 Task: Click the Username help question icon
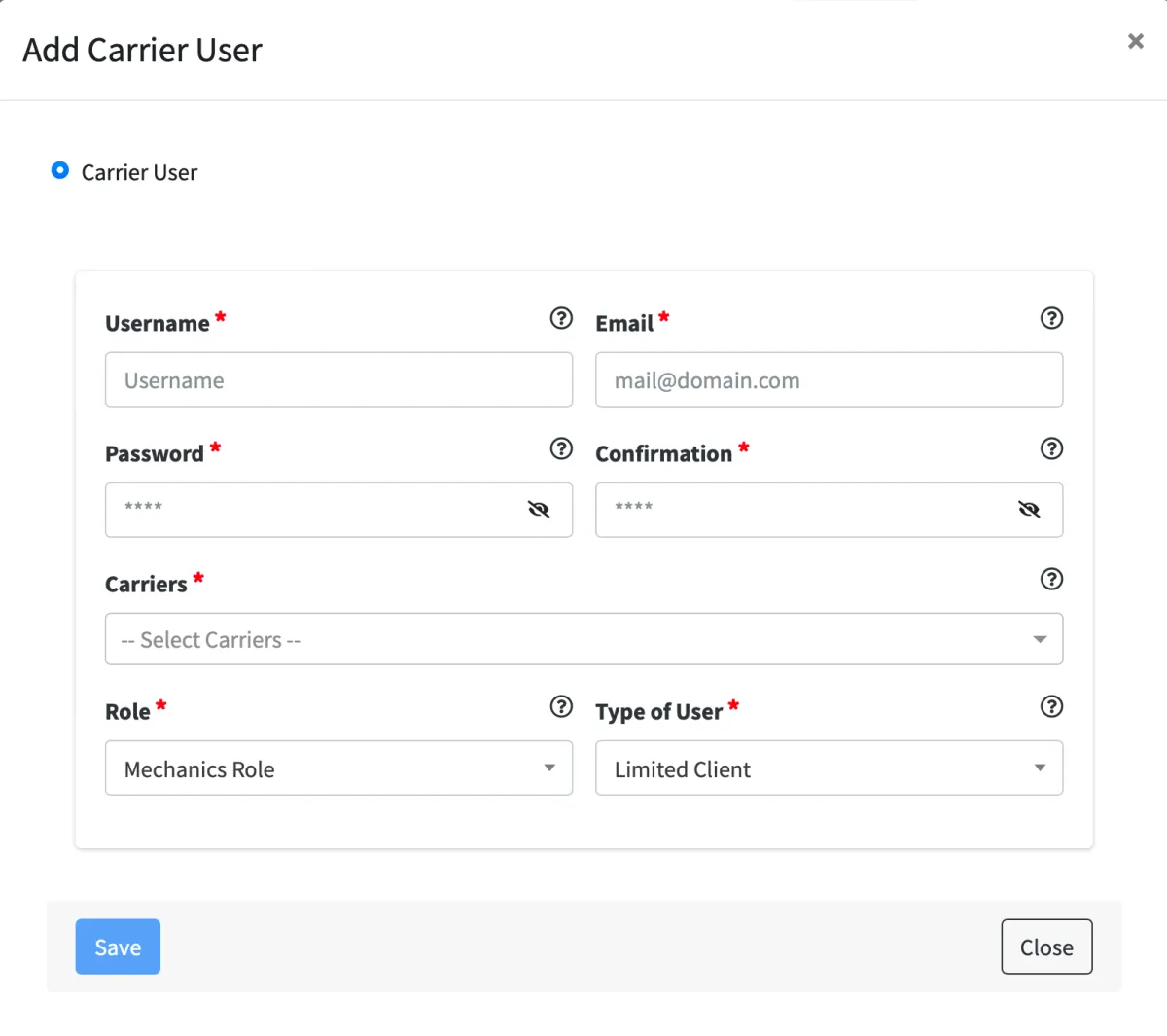(561, 318)
